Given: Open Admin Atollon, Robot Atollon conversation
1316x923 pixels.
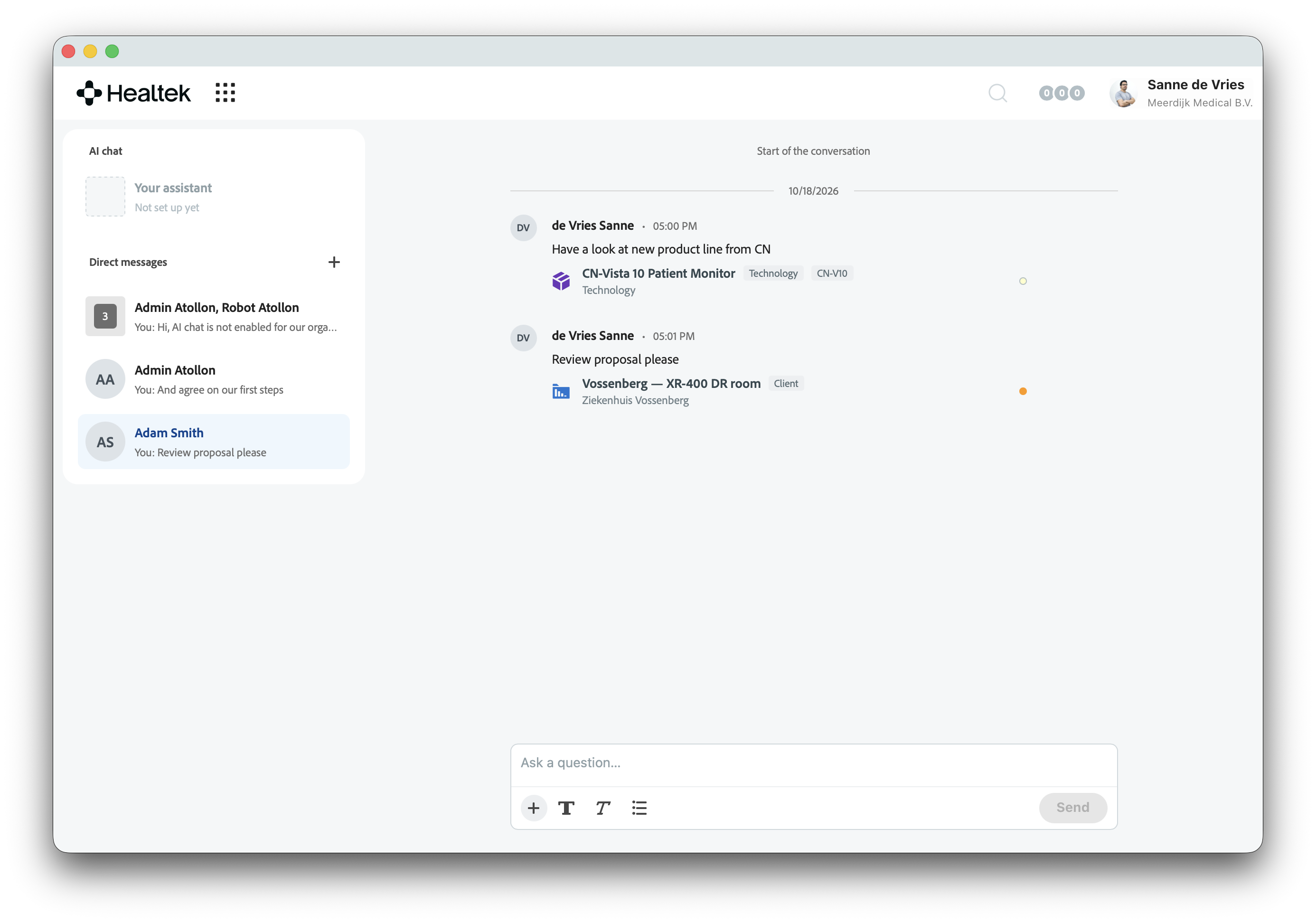Looking at the screenshot, I should tap(214, 317).
